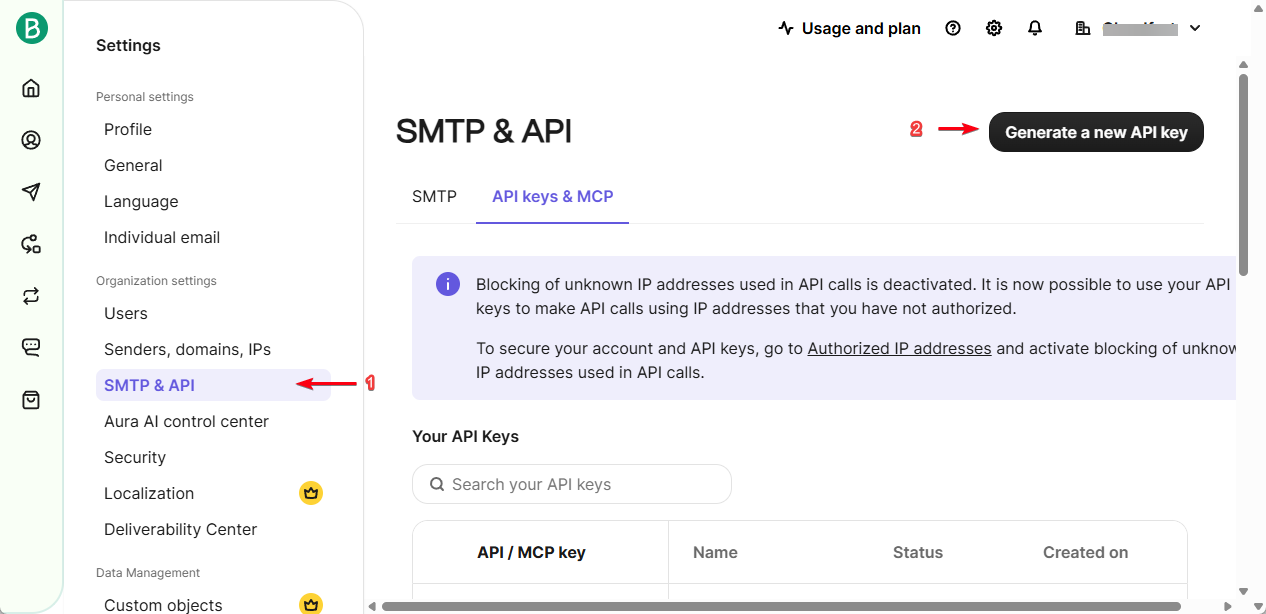Click the Your API Keys heading
1266x614 pixels.
pyautogui.click(x=465, y=436)
